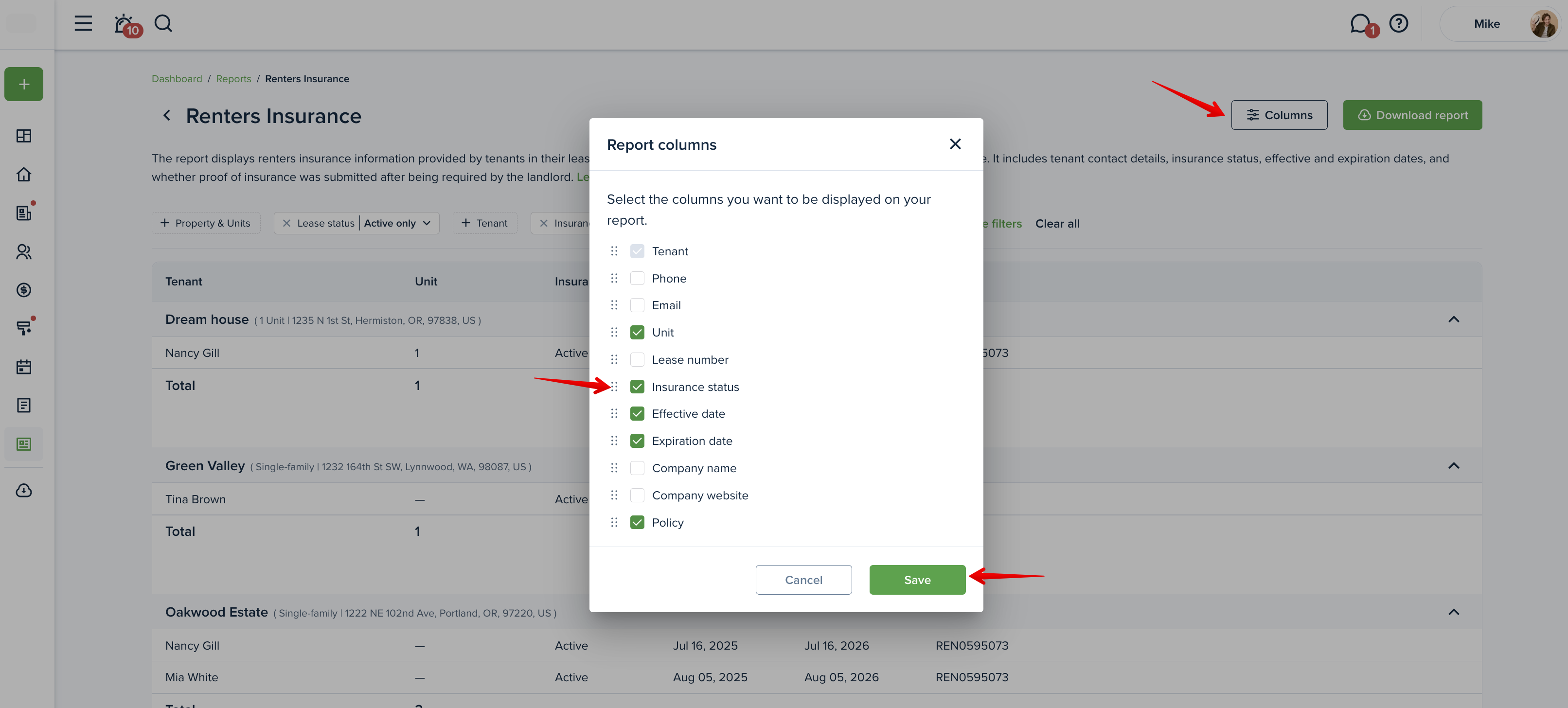Grab drag handle for Unit column
Image resolution: width=1568 pixels, height=708 pixels.
click(x=614, y=333)
